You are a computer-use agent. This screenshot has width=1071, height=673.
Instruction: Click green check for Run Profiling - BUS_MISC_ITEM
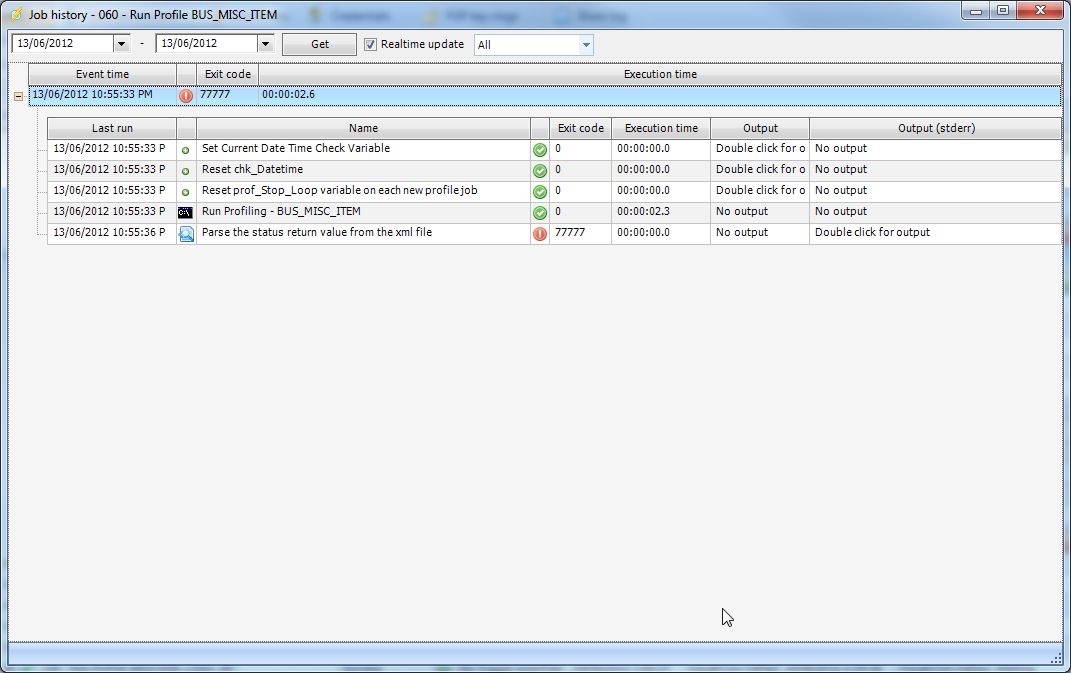click(x=540, y=212)
